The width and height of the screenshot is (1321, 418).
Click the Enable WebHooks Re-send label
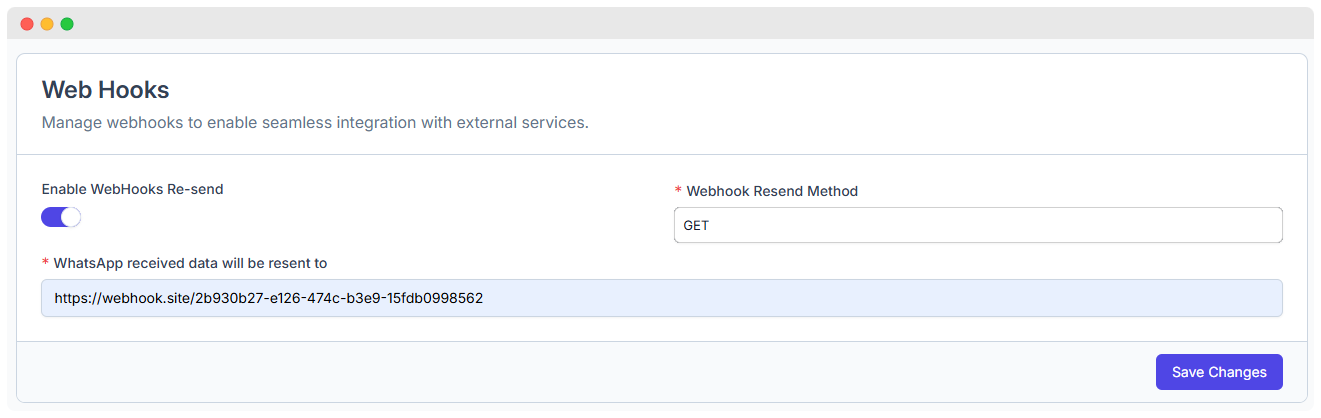132,189
